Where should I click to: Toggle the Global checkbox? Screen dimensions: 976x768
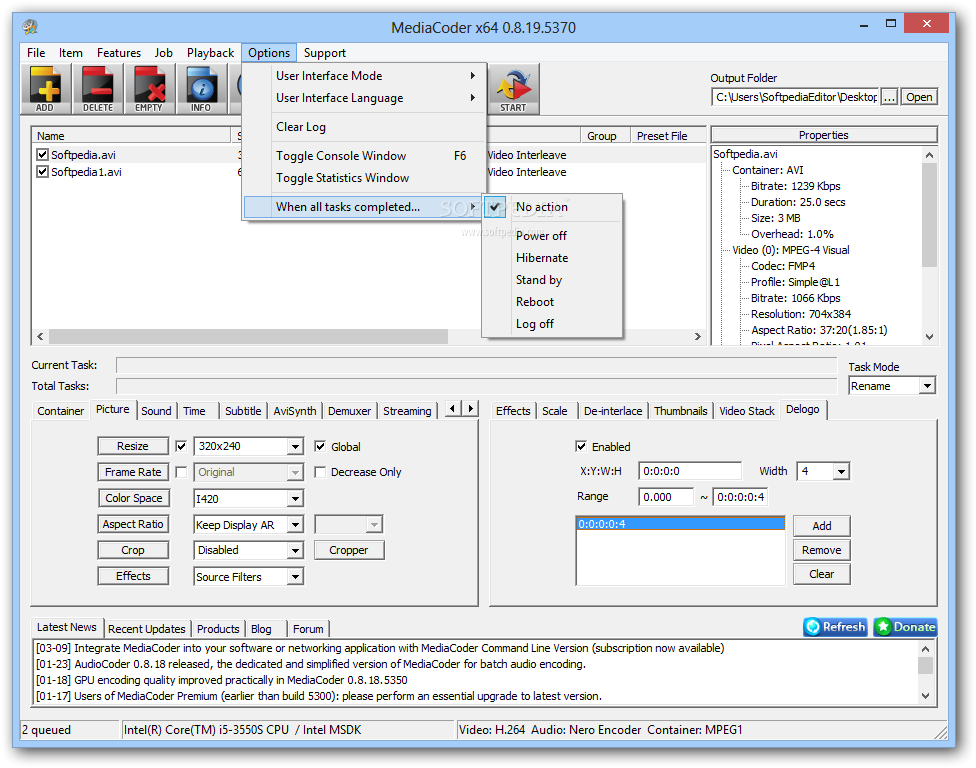pos(320,446)
